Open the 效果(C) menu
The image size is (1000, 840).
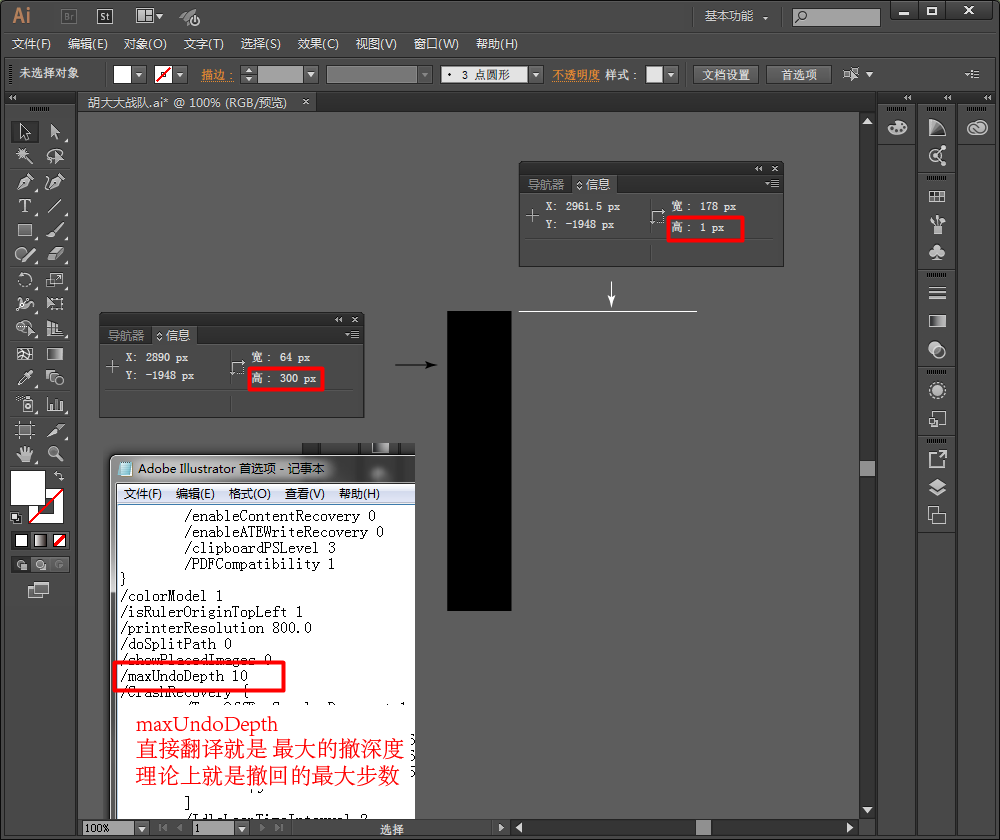[318, 44]
